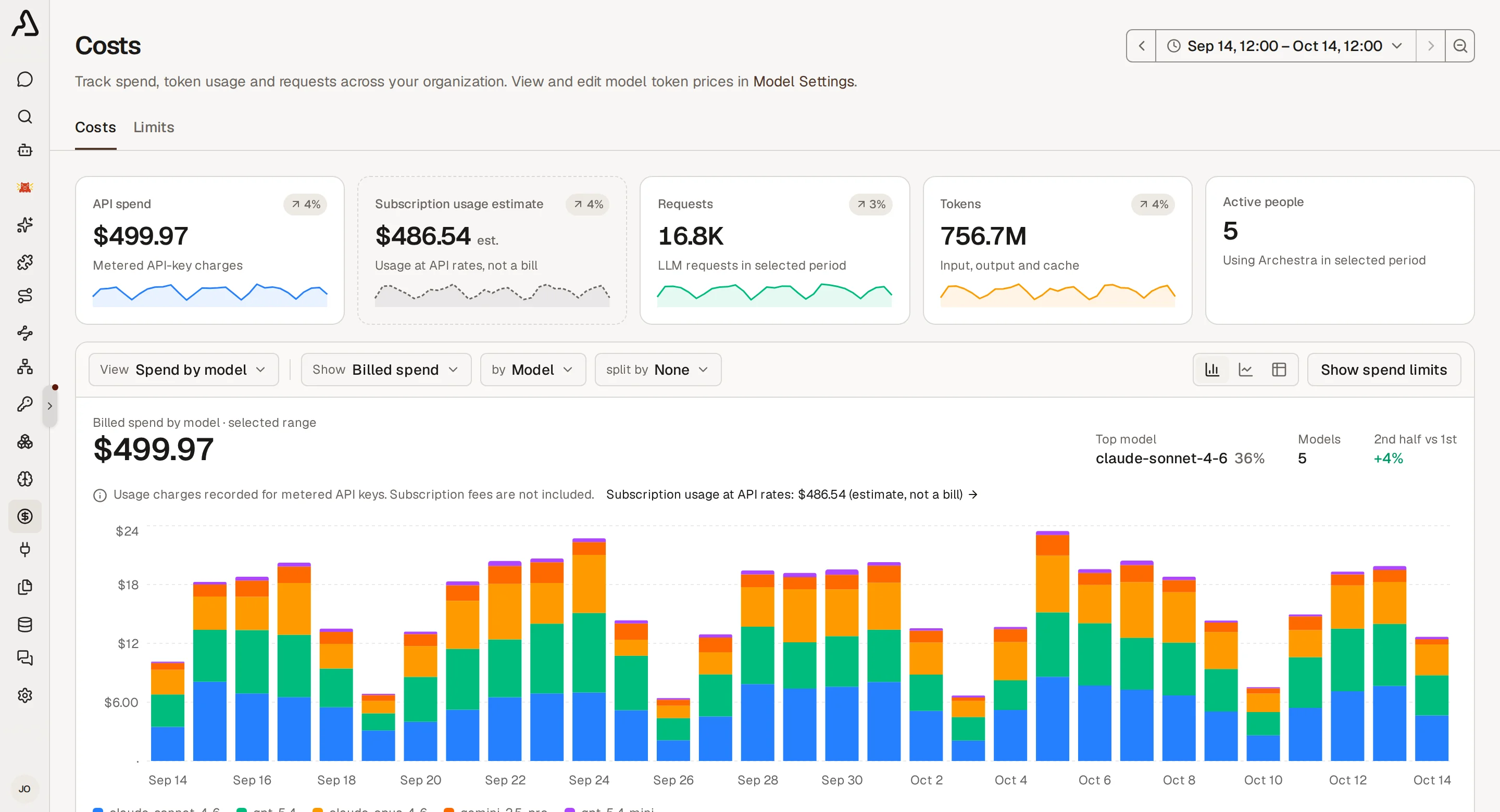Open the Show Billed spend dropdown

[386, 370]
